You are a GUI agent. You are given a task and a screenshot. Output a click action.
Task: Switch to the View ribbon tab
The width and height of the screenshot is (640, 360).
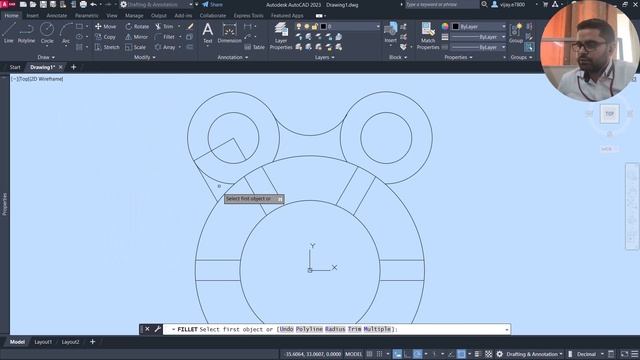[x=111, y=16]
